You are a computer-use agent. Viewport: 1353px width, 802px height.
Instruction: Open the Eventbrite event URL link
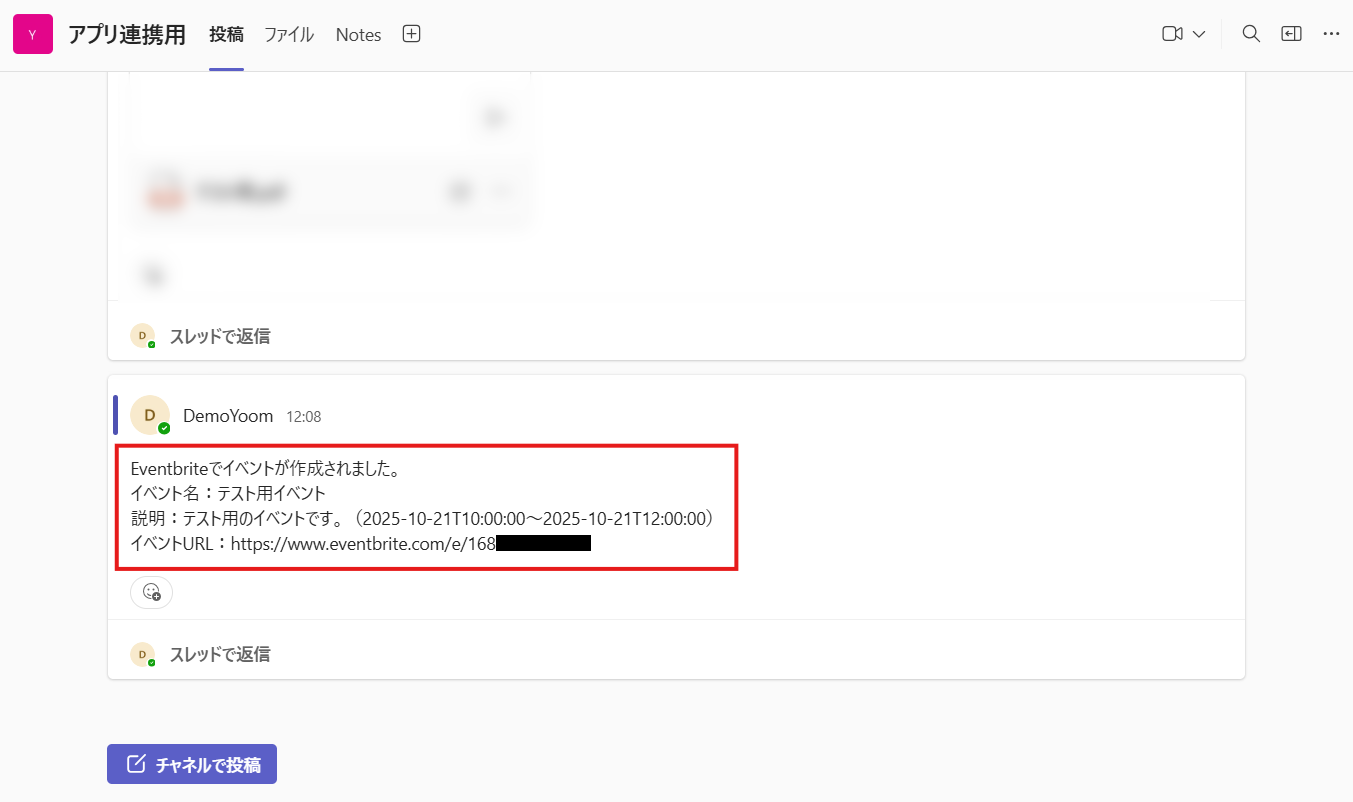[x=411, y=544]
